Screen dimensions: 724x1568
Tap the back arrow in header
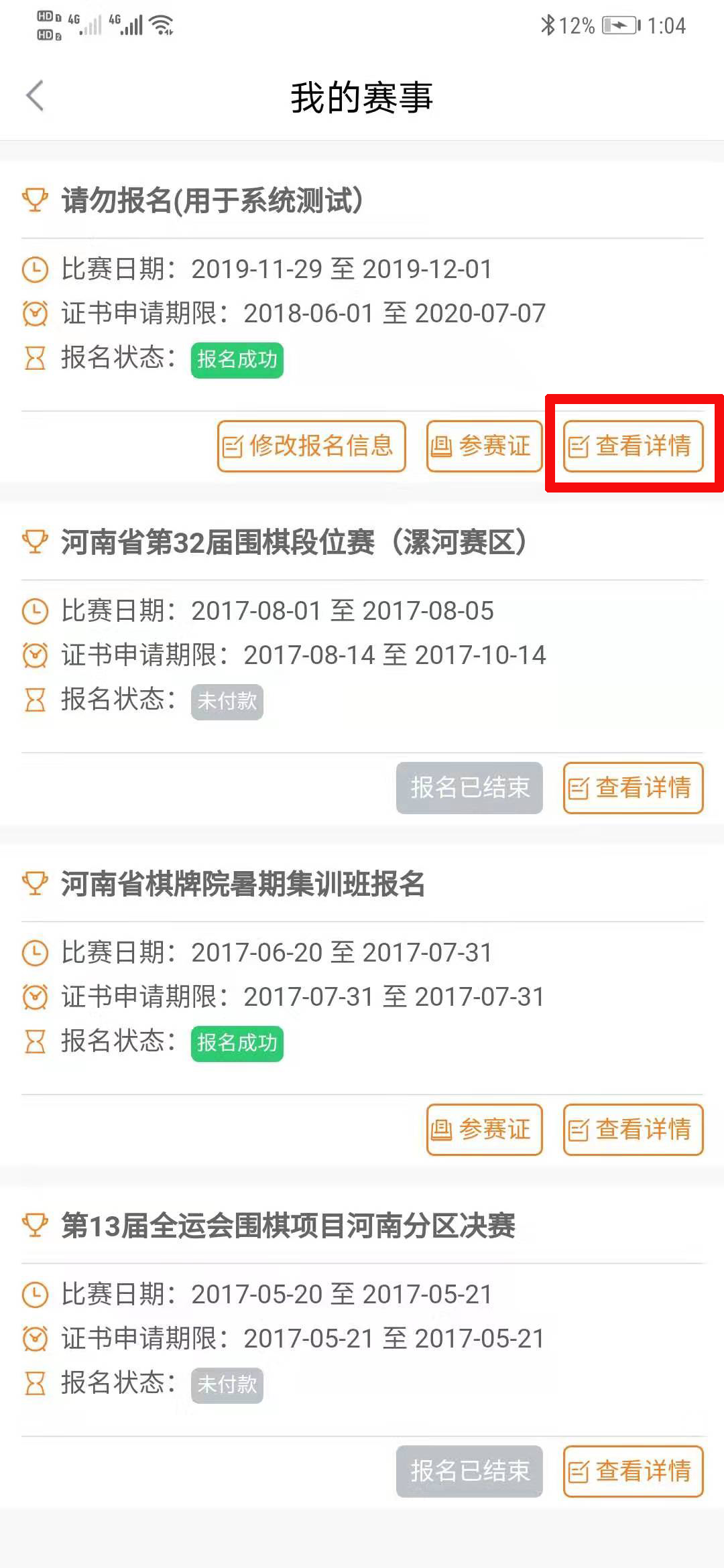point(35,96)
